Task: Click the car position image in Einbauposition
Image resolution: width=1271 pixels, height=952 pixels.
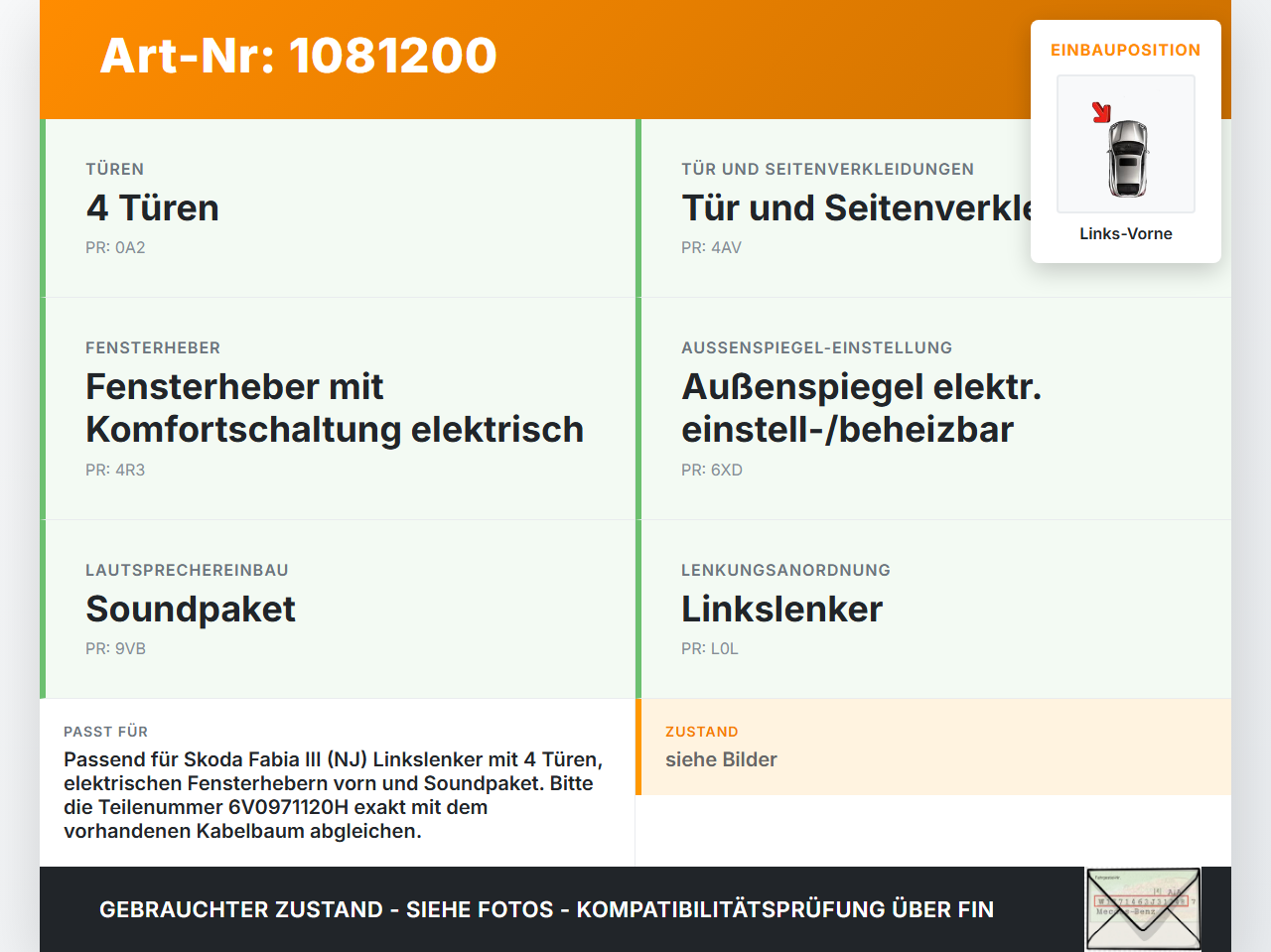Action: [1126, 144]
